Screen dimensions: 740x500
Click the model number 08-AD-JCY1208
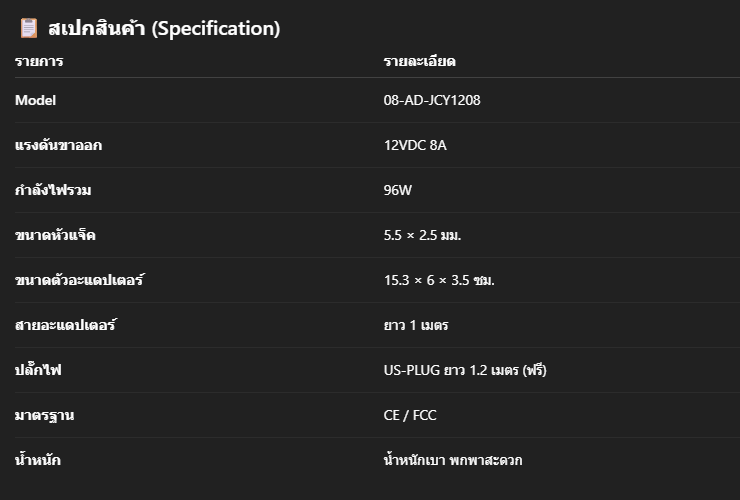[x=432, y=100]
